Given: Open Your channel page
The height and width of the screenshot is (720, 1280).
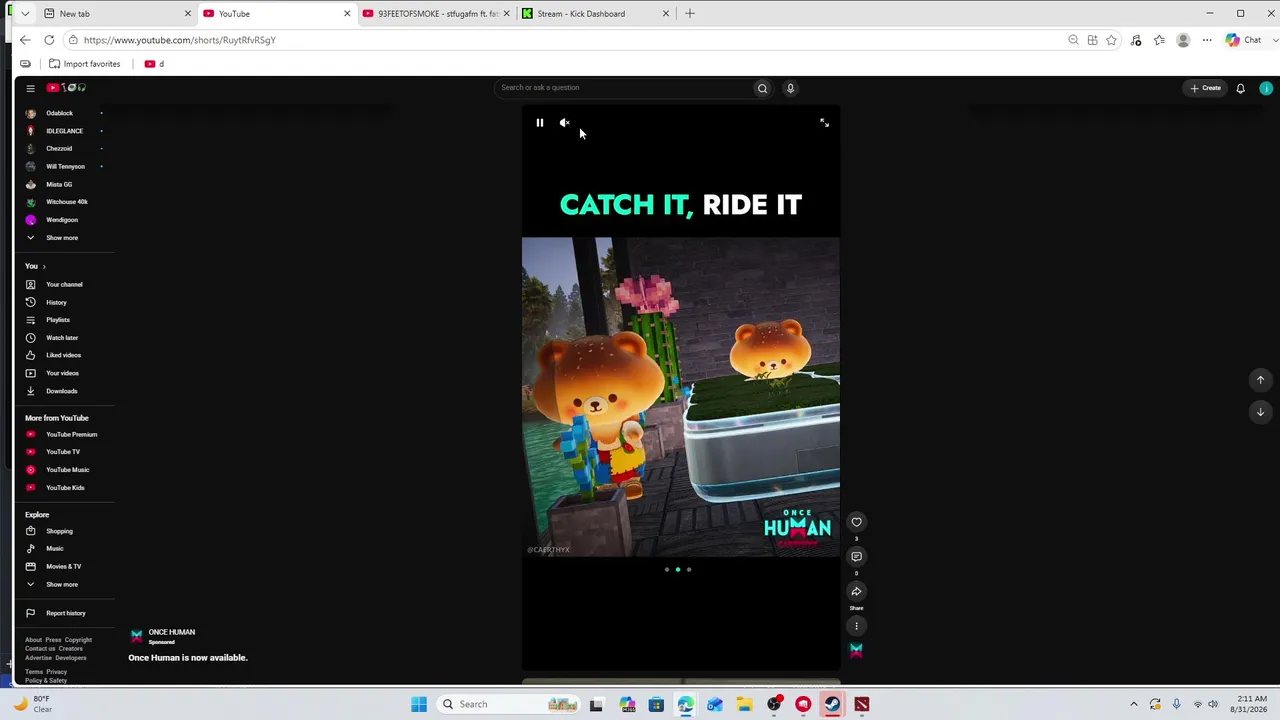Looking at the screenshot, I should [65, 284].
